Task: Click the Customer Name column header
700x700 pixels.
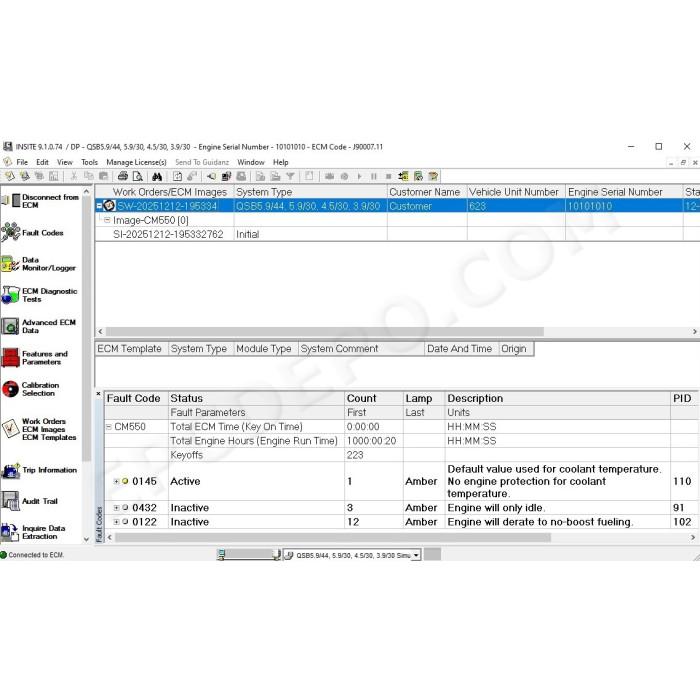Action: pyautogui.click(x=427, y=192)
